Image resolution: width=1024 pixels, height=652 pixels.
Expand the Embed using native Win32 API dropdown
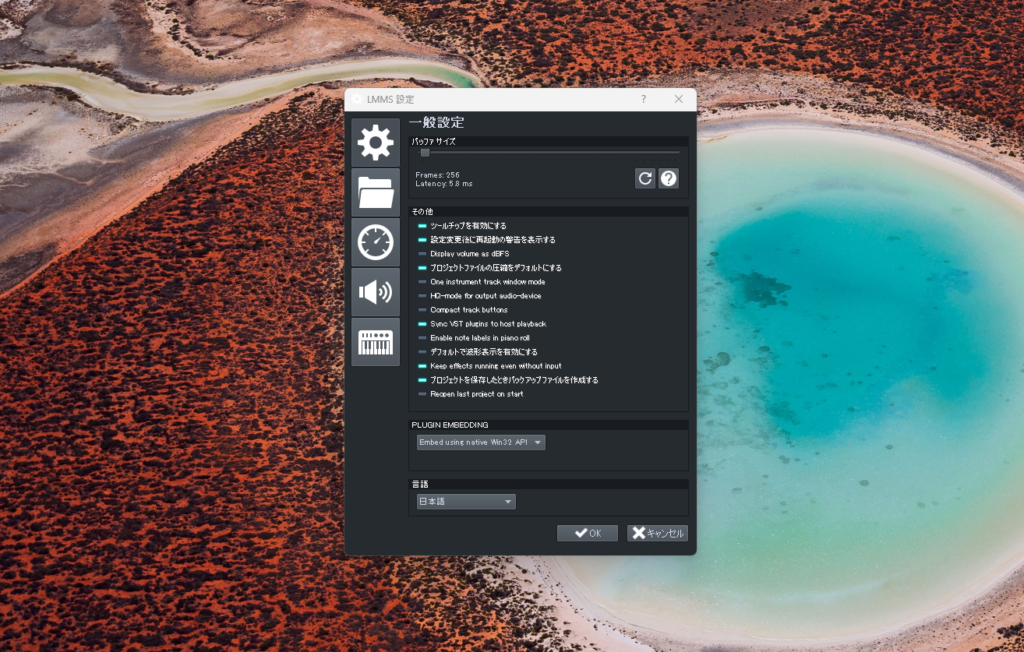click(x=481, y=442)
